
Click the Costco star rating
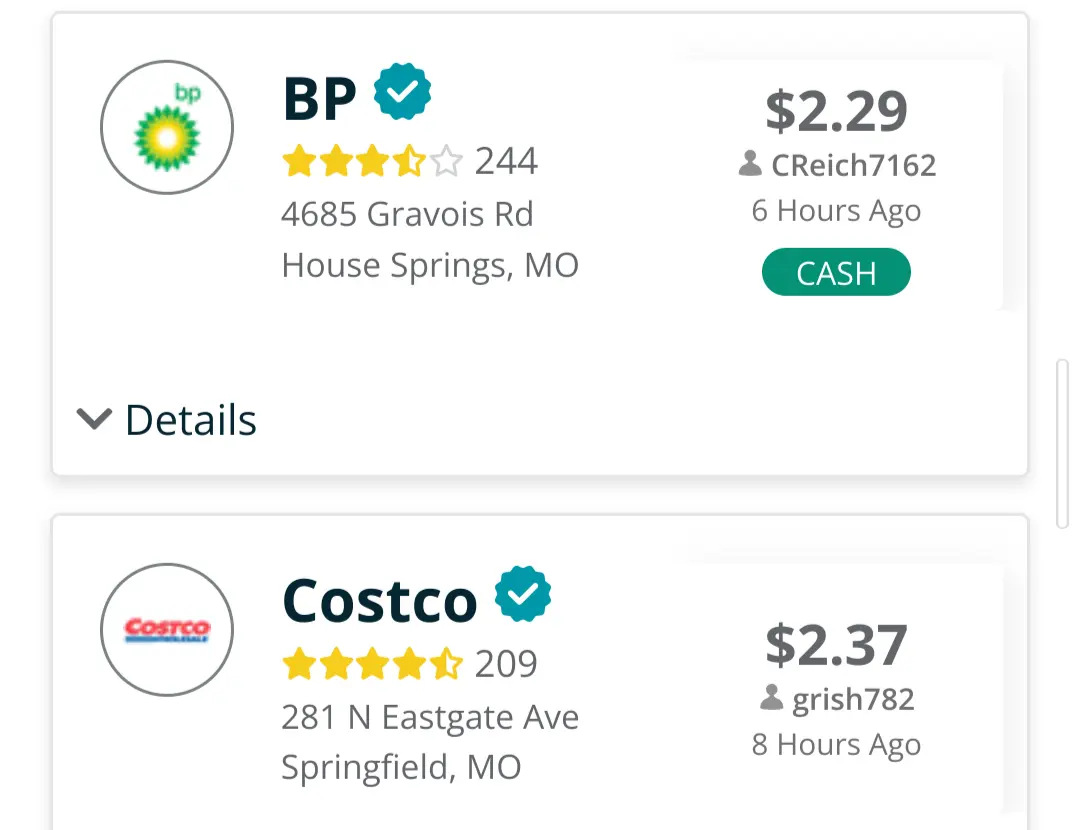click(372, 663)
